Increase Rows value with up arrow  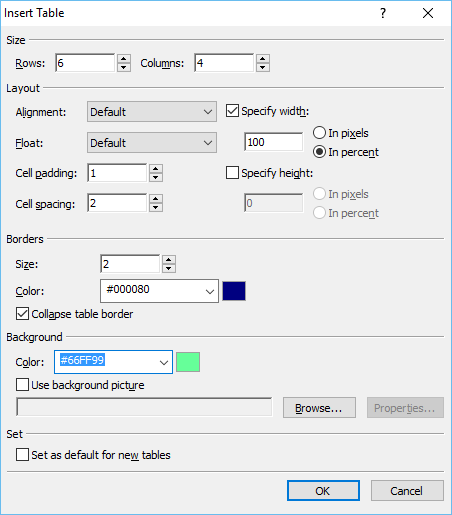point(124,59)
